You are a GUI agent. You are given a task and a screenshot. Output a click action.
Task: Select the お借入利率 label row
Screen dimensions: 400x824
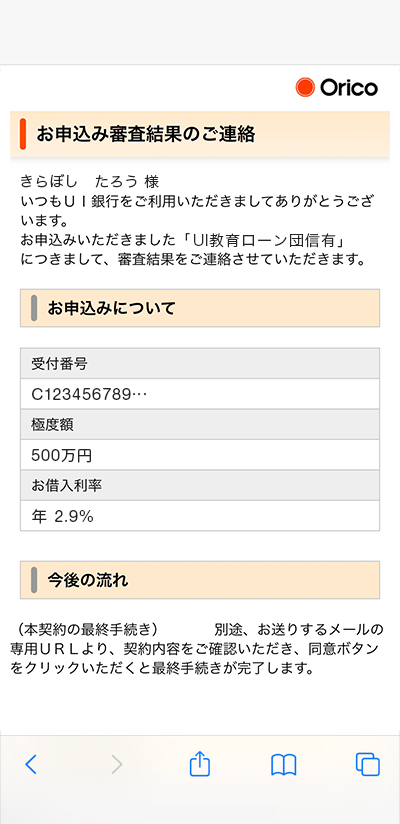200,485
